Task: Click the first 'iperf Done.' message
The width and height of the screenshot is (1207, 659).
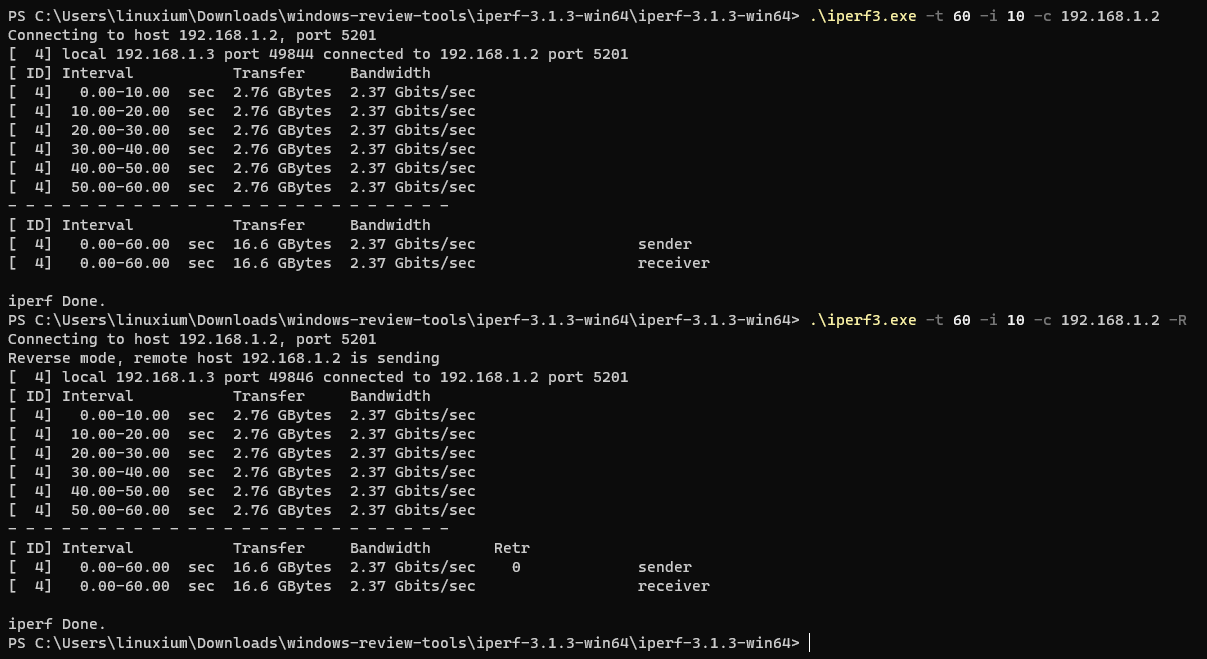Action: click(57, 301)
